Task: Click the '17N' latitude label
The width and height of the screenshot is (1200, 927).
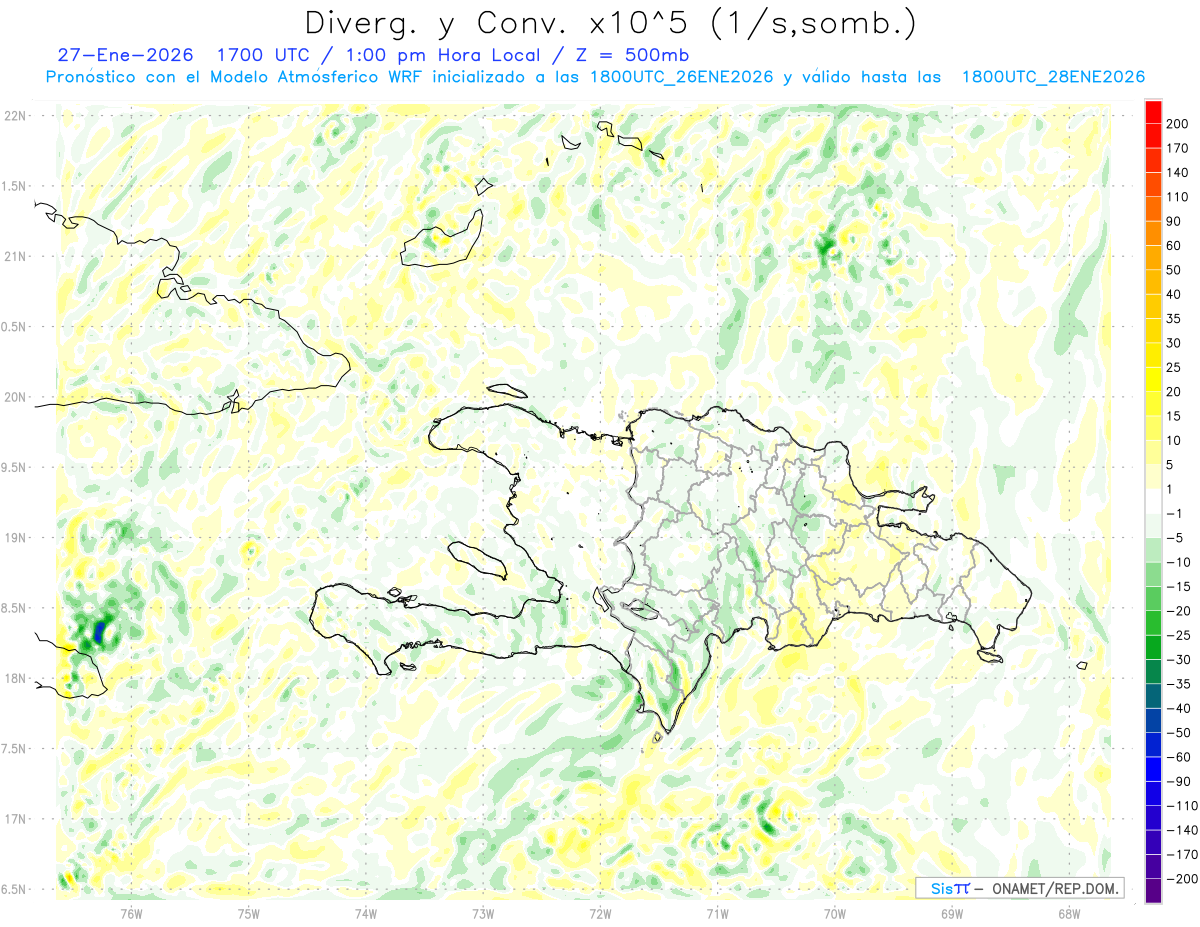Action: tap(15, 819)
